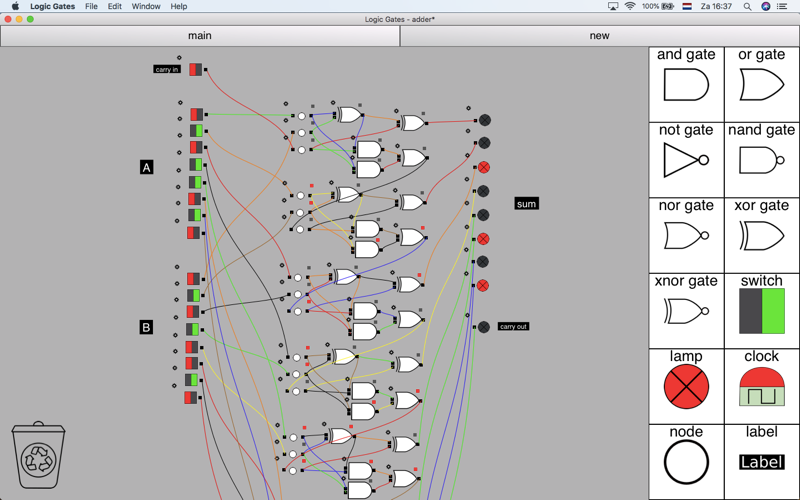
Task: Open the Edit menu
Action: coord(115,6)
